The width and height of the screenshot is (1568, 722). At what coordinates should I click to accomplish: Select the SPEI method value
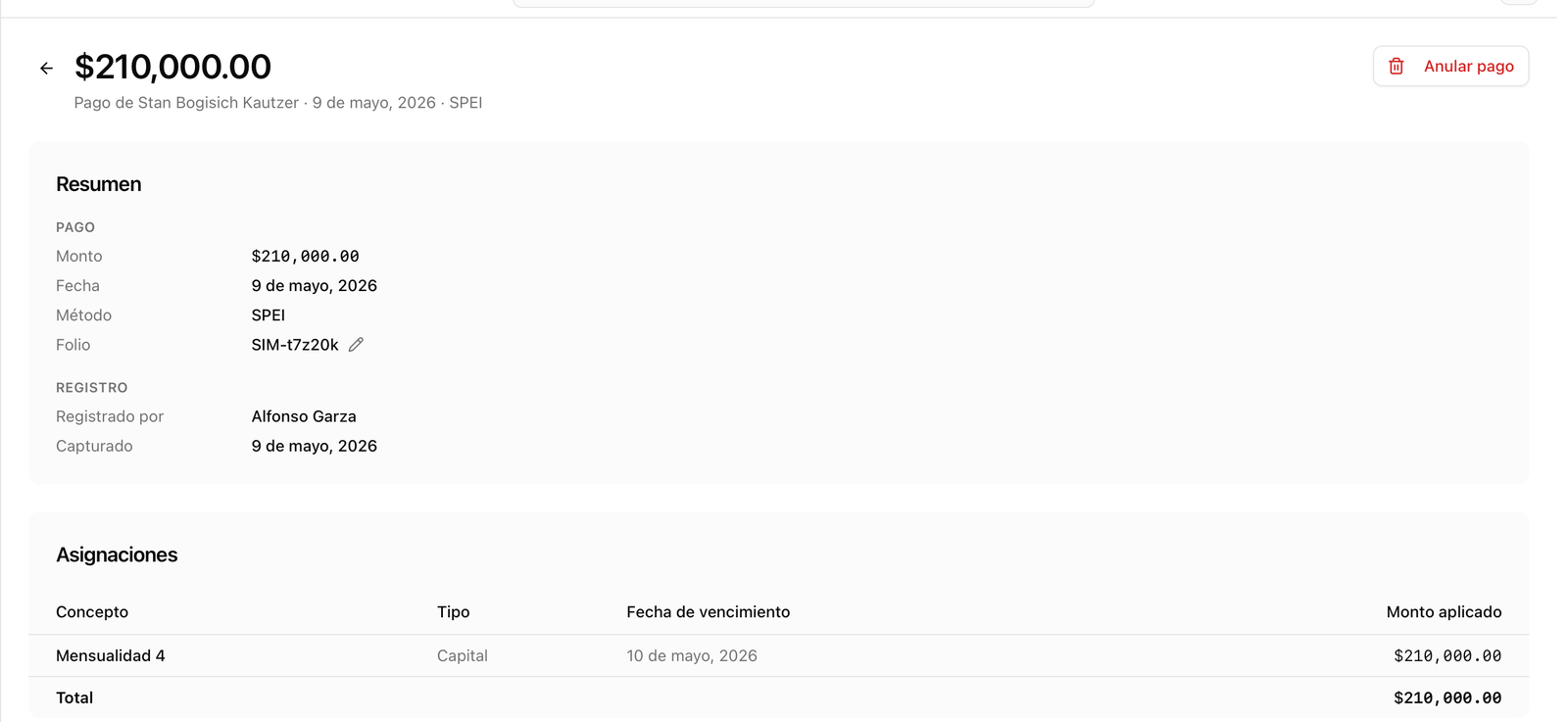point(268,314)
